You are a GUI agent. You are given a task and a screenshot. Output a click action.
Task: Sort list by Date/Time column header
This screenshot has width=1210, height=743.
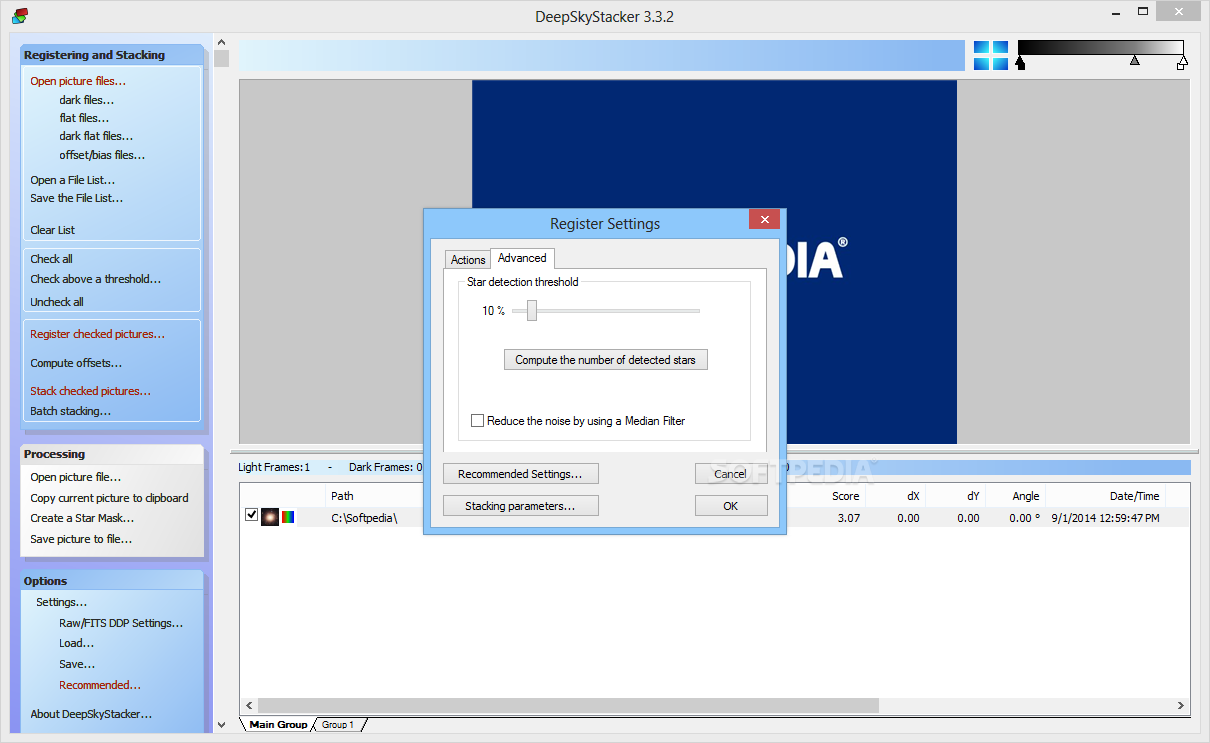pos(1135,496)
